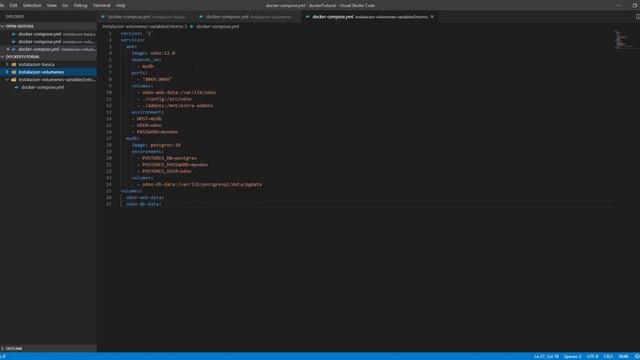Change encoding via UTF-8 status item
The image size is (640, 360).
point(592,356)
